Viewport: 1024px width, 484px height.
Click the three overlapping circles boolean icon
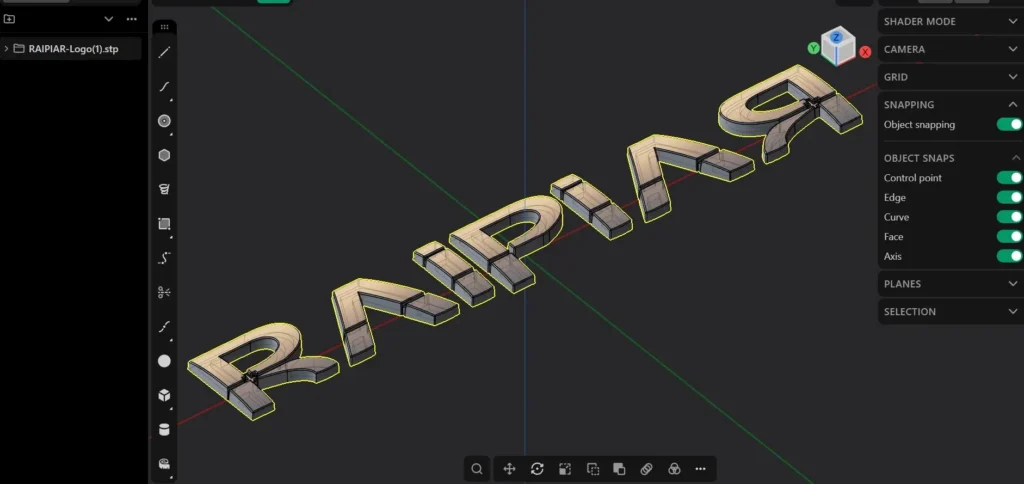[x=674, y=469]
